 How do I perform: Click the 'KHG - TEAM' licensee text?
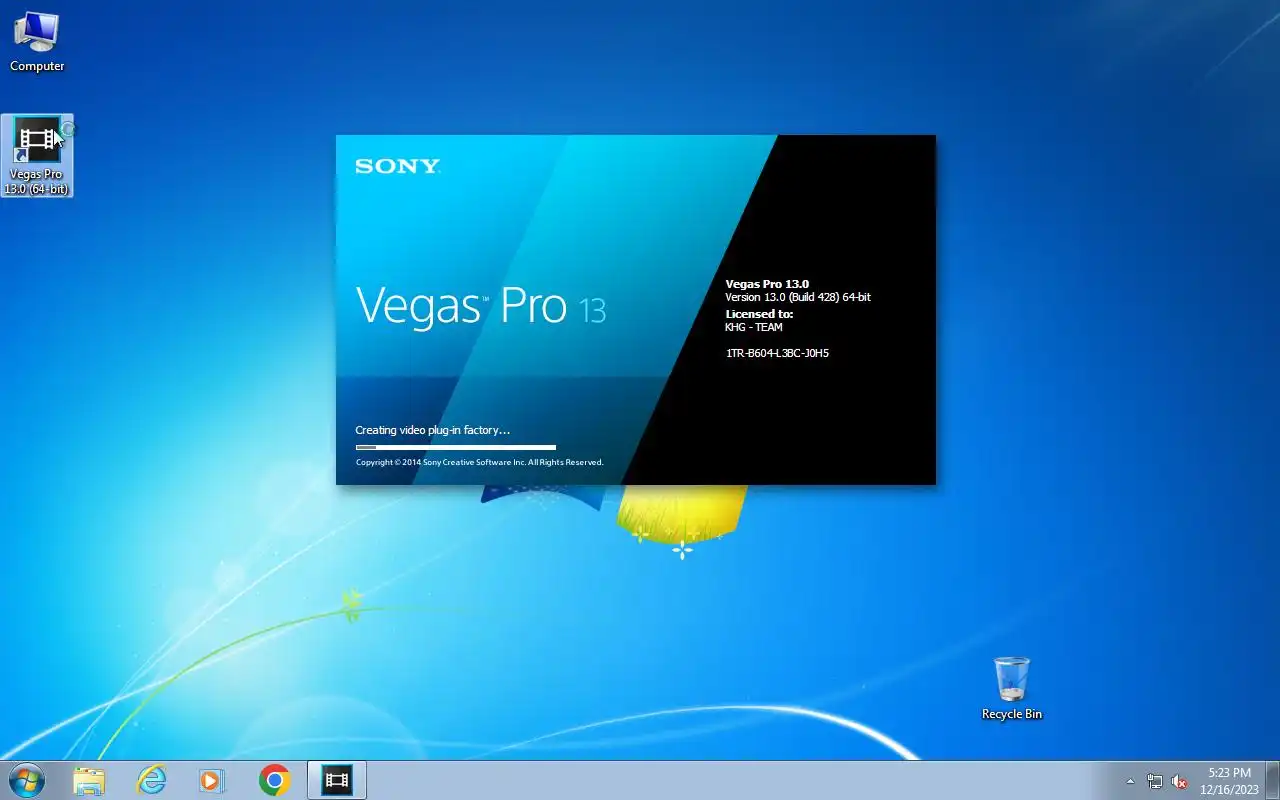(x=754, y=327)
